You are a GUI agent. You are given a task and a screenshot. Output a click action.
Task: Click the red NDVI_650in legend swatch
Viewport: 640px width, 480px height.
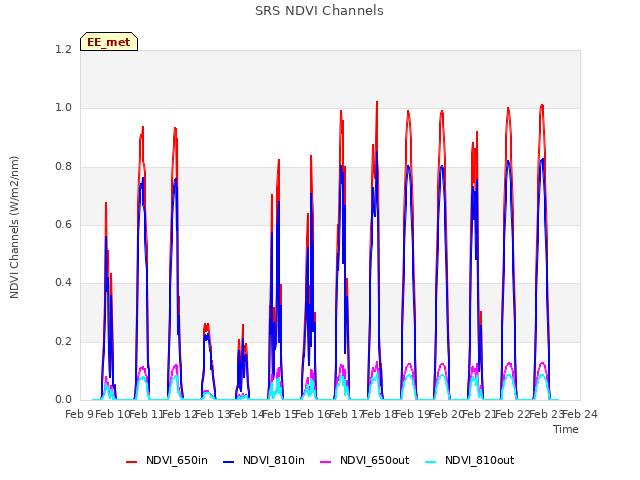(x=131, y=462)
